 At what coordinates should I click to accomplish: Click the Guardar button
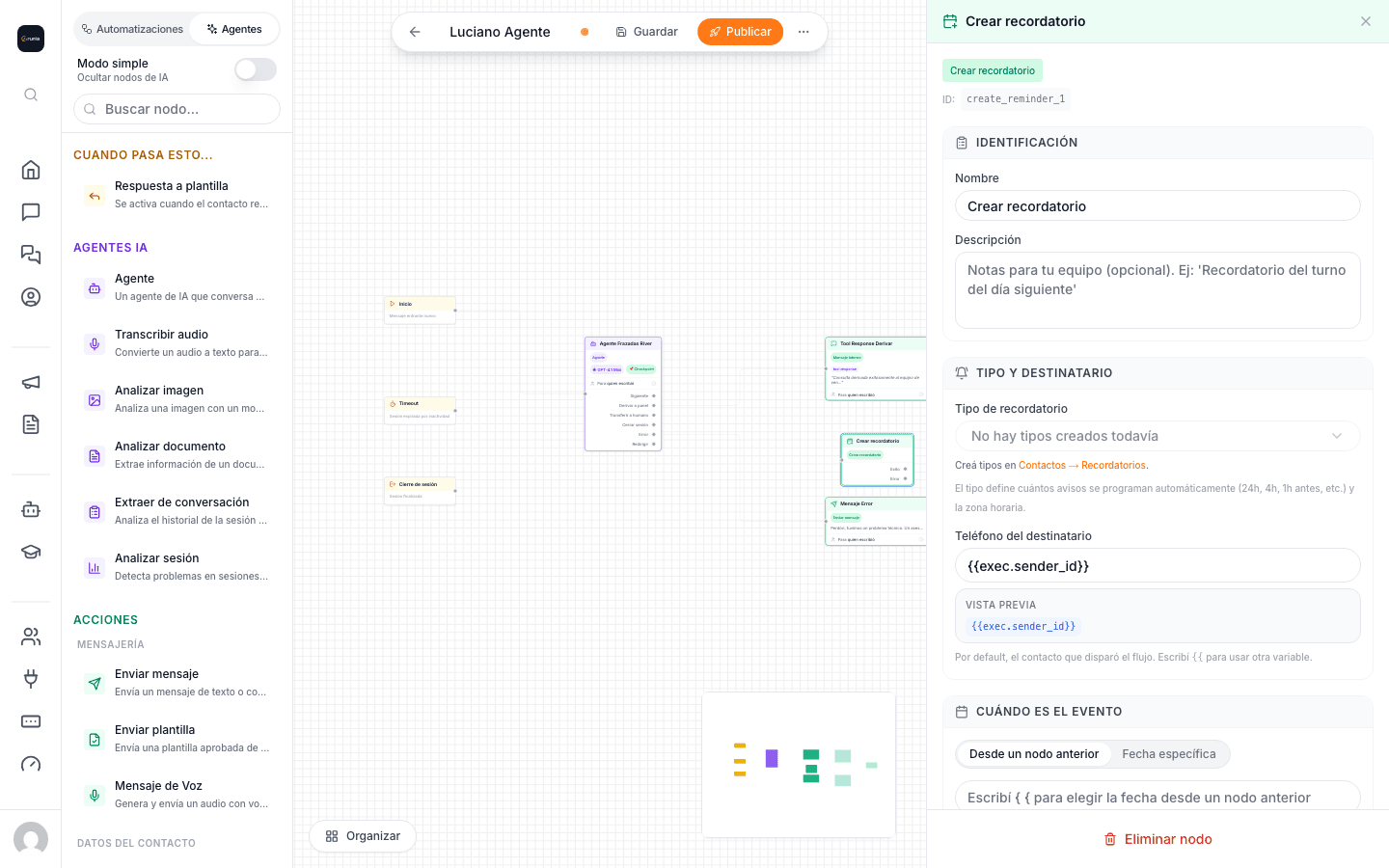(646, 32)
